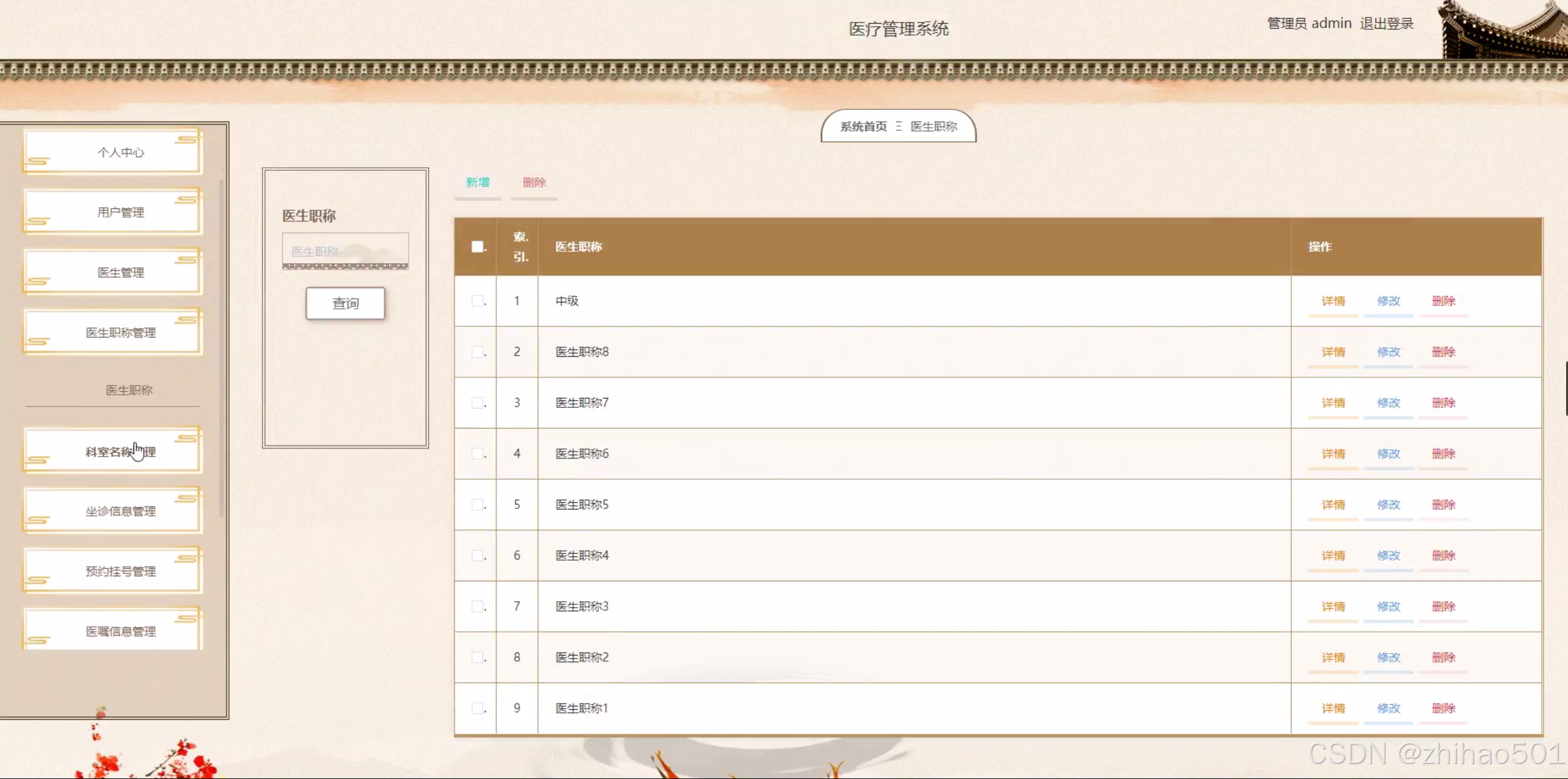This screenshot has width=1568, height=779.
Task: Go to 系统首页 in the breadcrumb
Action: click(863, 127)
